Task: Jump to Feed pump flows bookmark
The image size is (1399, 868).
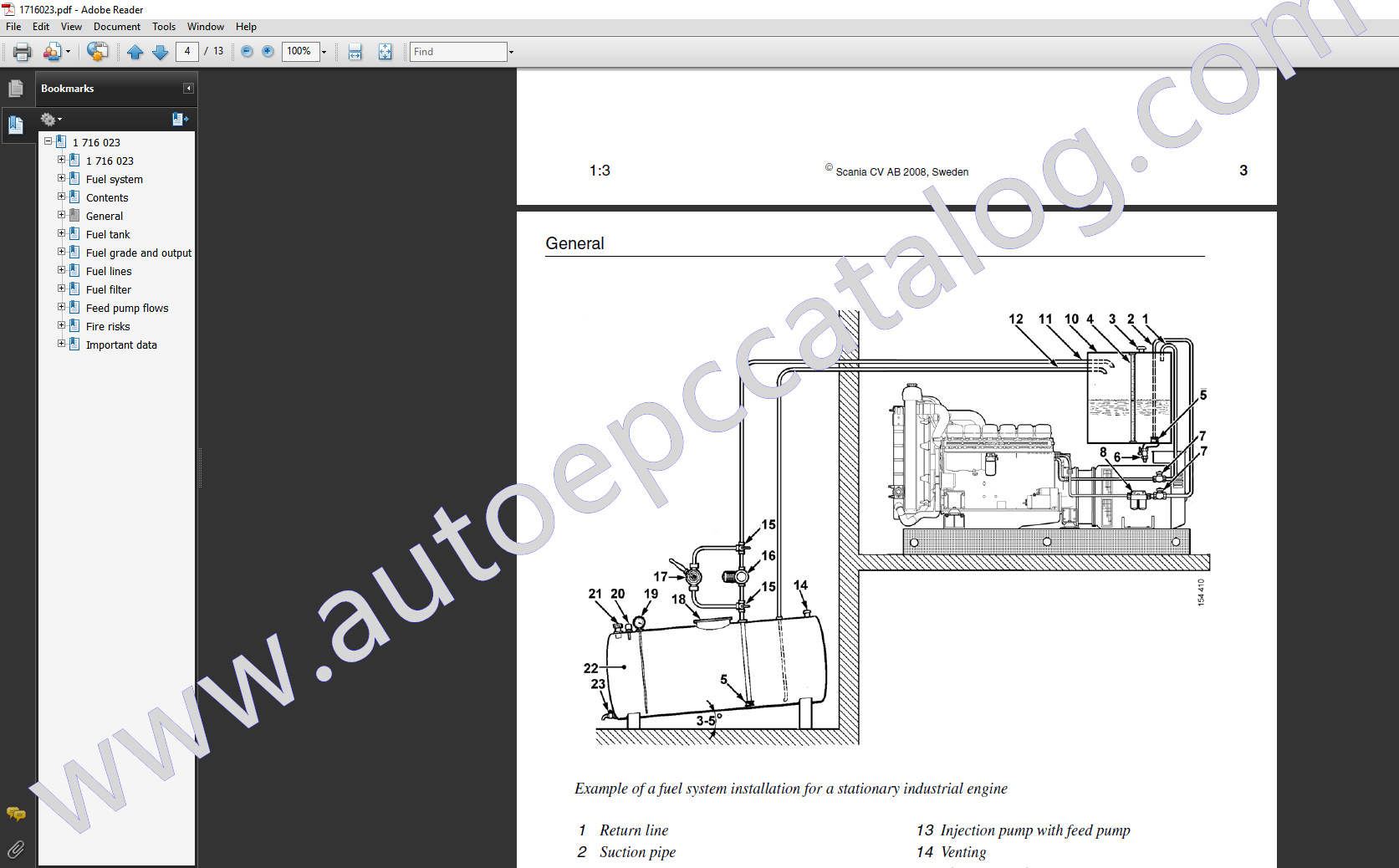Action: (x=127, y=308)
